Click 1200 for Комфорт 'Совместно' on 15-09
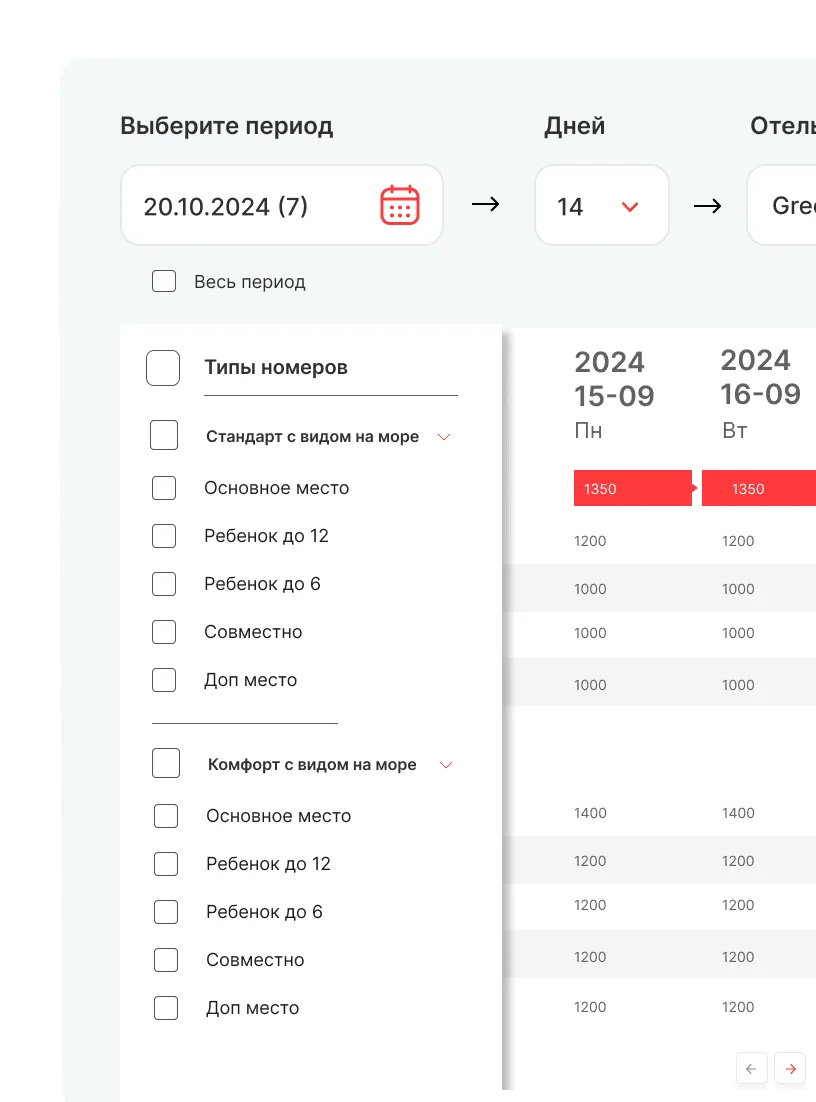This screenshot has height=1102, width=816. pos(590,957)
